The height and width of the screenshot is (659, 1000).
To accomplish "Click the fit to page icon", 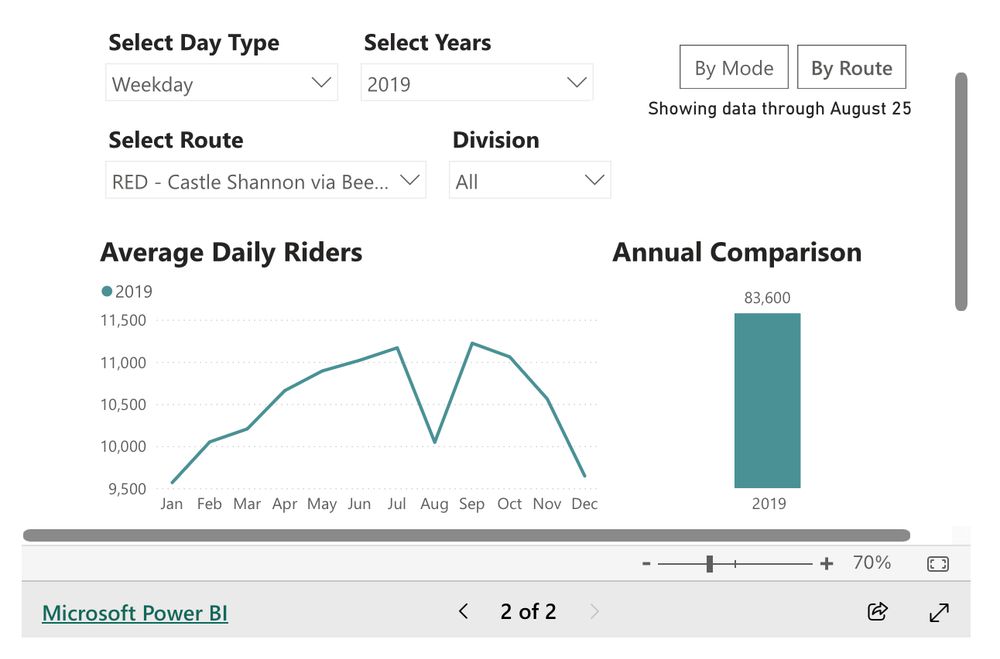I will (x=938, y=564).
